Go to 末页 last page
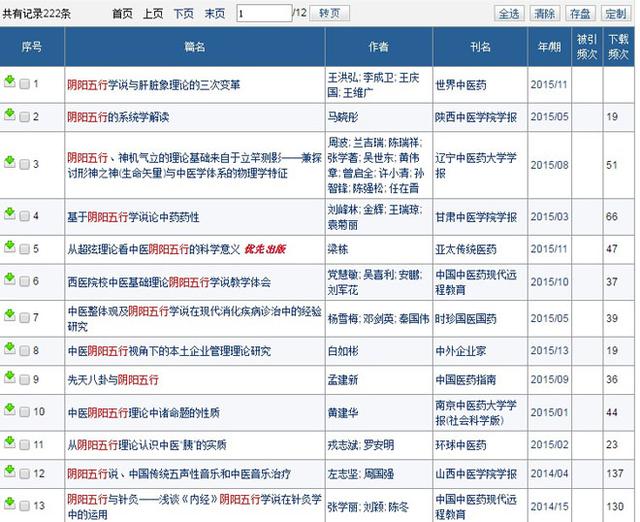The image size is (640, 522). (x=215, y=14)
